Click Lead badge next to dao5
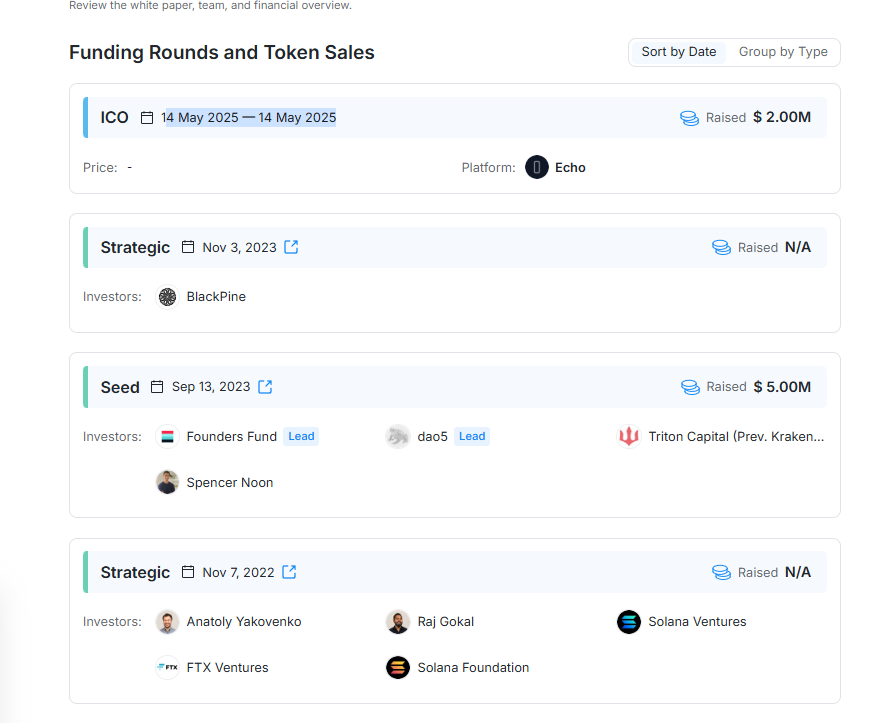This screenshot has width=869, height=723. (472, 437)
